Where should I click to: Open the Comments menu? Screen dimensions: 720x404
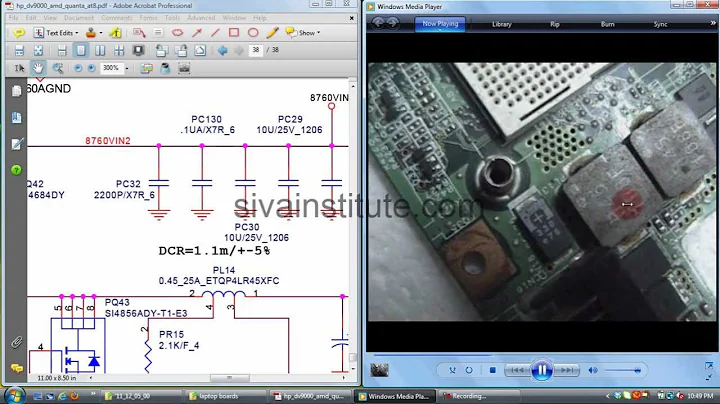(x=117, y=18)
